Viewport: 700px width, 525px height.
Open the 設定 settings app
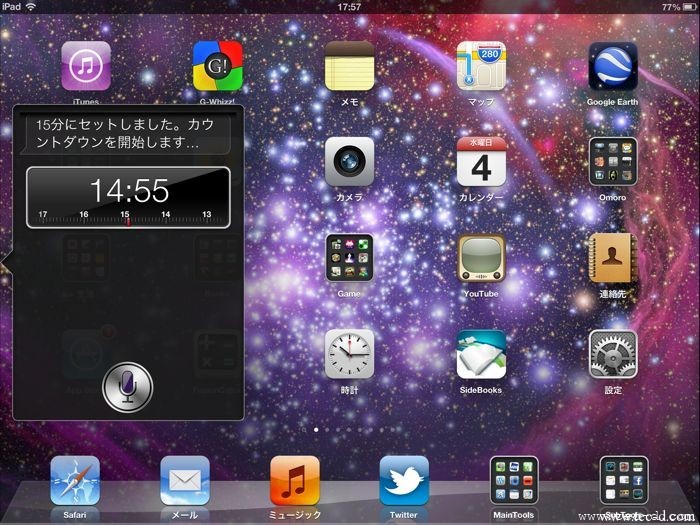click(x=612, y=354)
